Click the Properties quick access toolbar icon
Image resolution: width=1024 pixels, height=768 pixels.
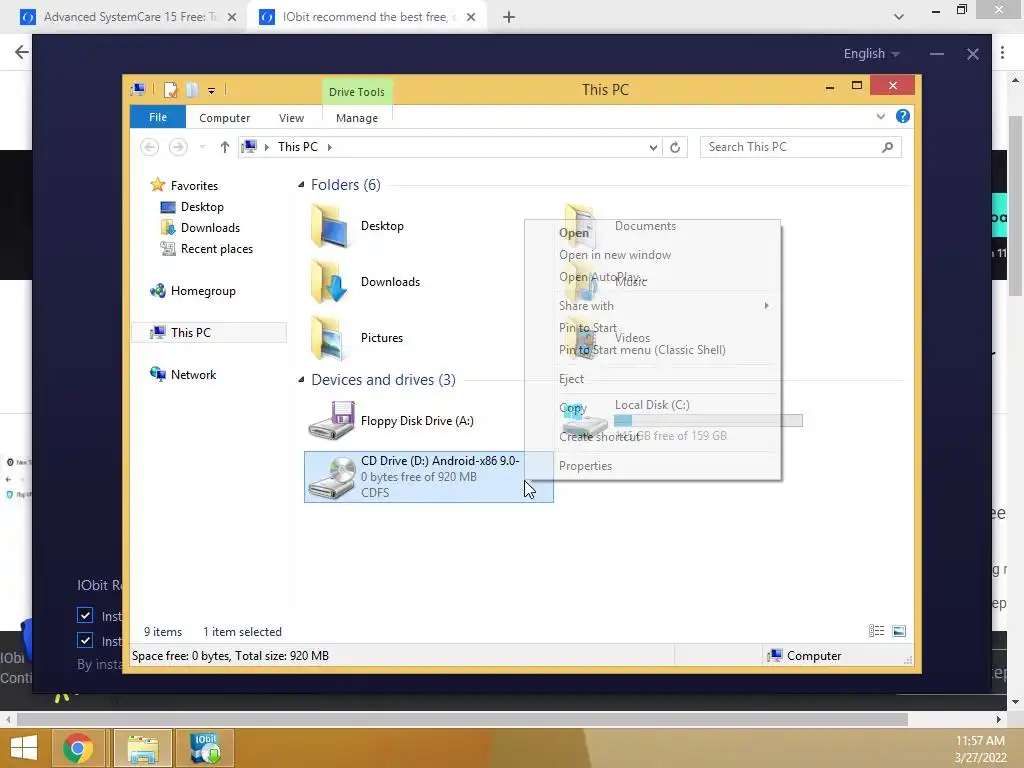[170, 90]
